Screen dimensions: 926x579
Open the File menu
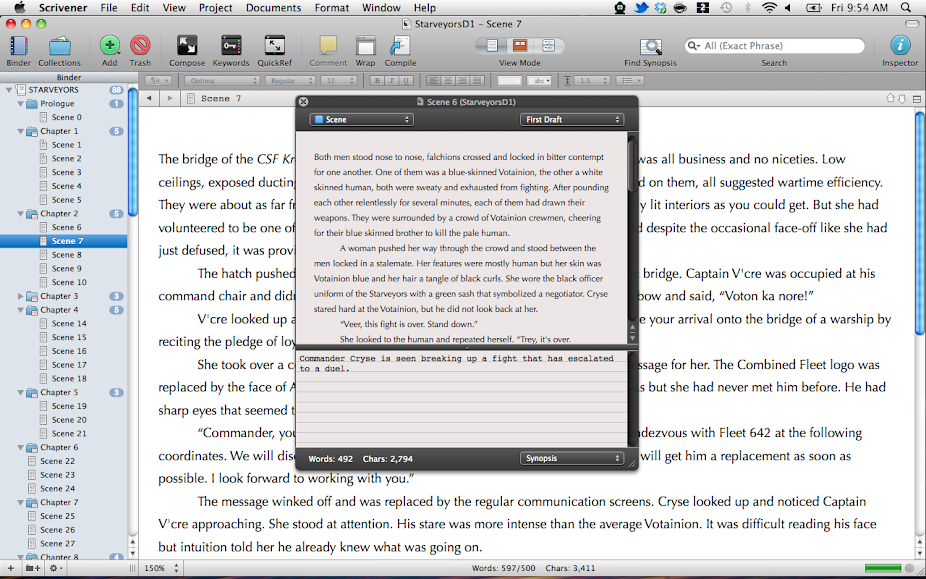point(109,8)
